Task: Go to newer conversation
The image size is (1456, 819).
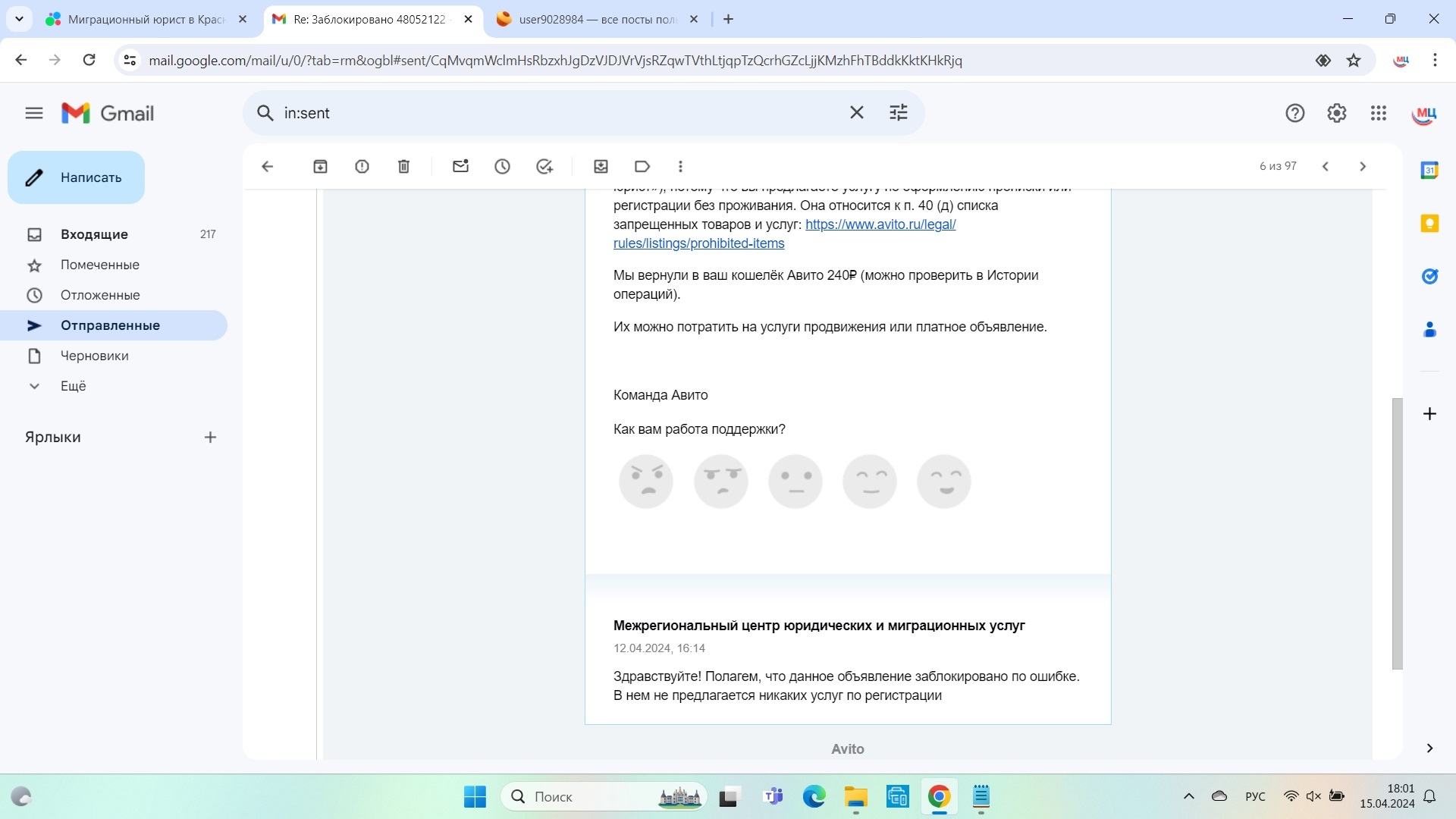Action: point(1325,167)
